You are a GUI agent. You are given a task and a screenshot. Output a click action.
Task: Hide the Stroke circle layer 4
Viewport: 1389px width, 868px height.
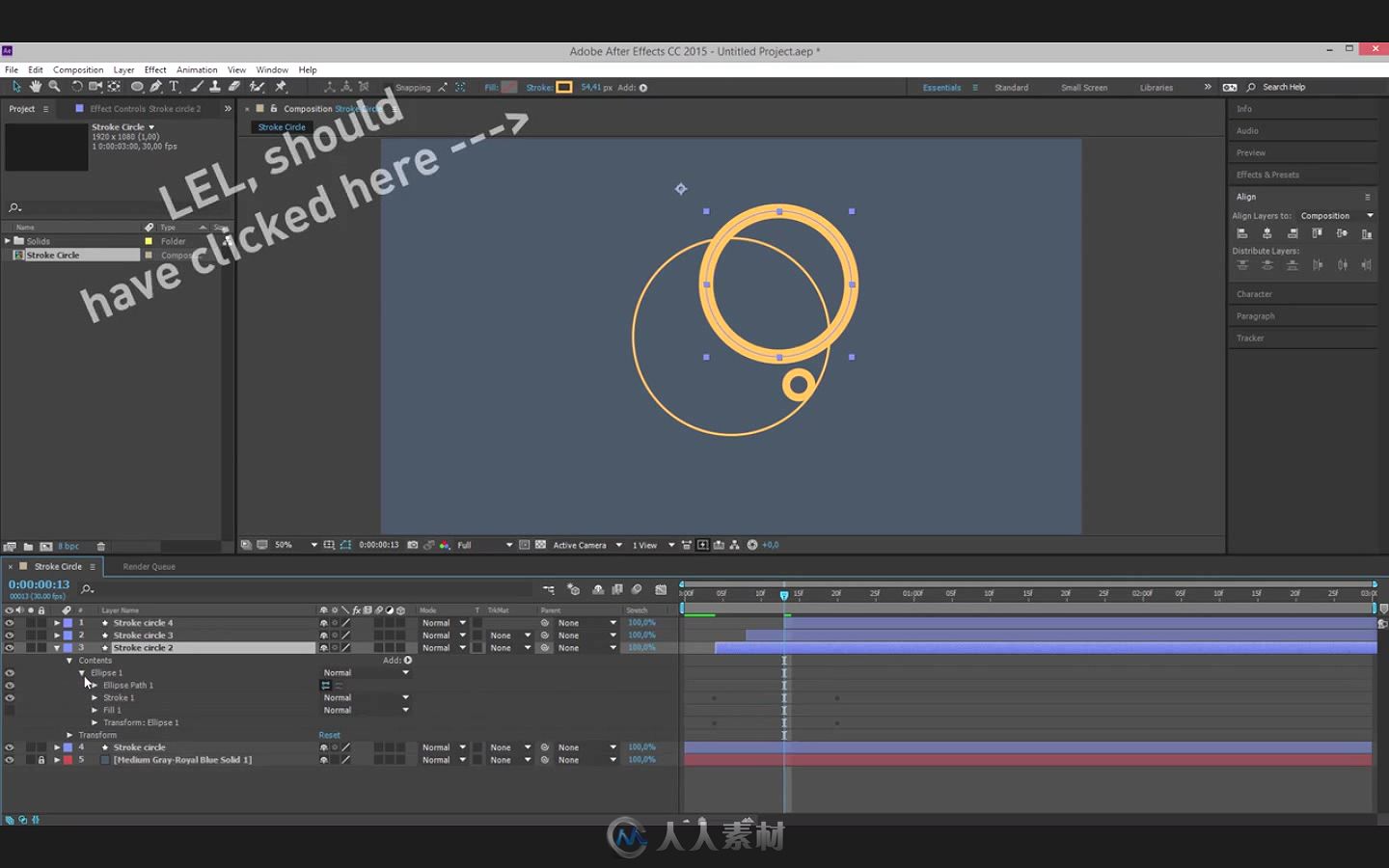pyautogui.click(x=10, y=747)
